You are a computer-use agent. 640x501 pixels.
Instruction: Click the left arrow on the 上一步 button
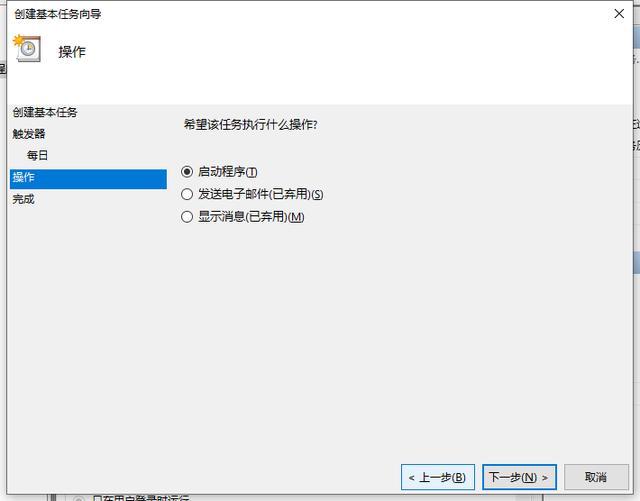(x=411, y=478)
